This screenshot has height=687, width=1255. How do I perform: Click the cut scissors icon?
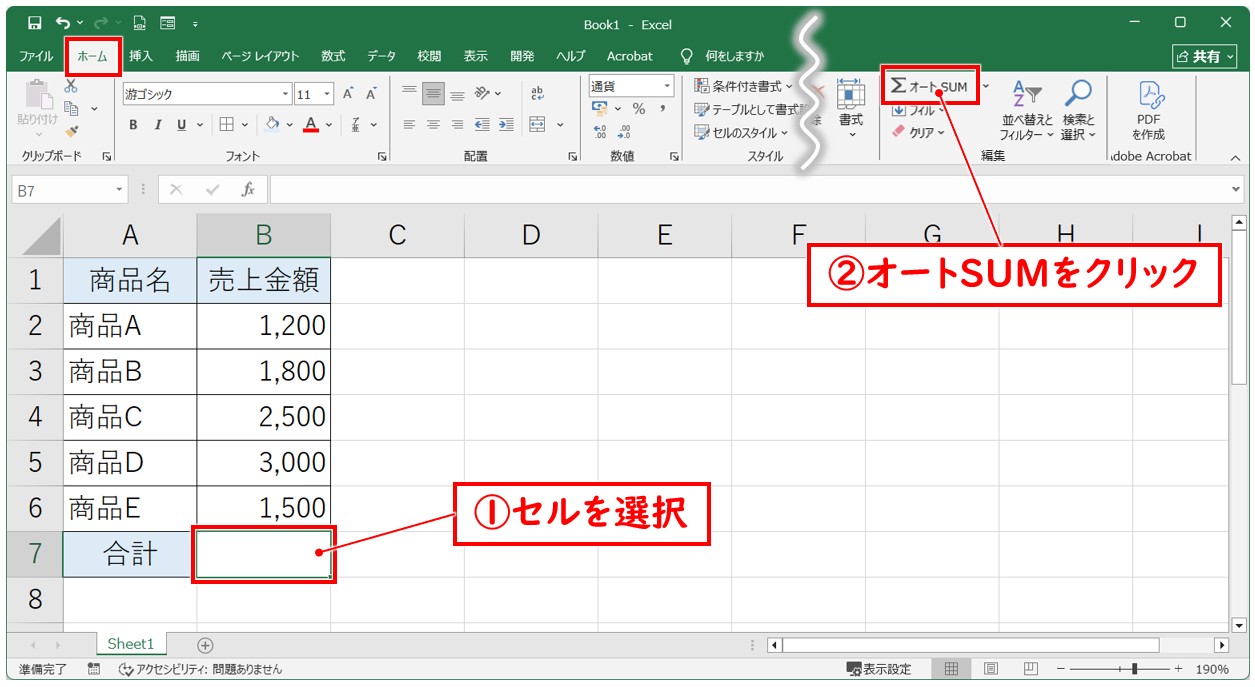[71, 87]
